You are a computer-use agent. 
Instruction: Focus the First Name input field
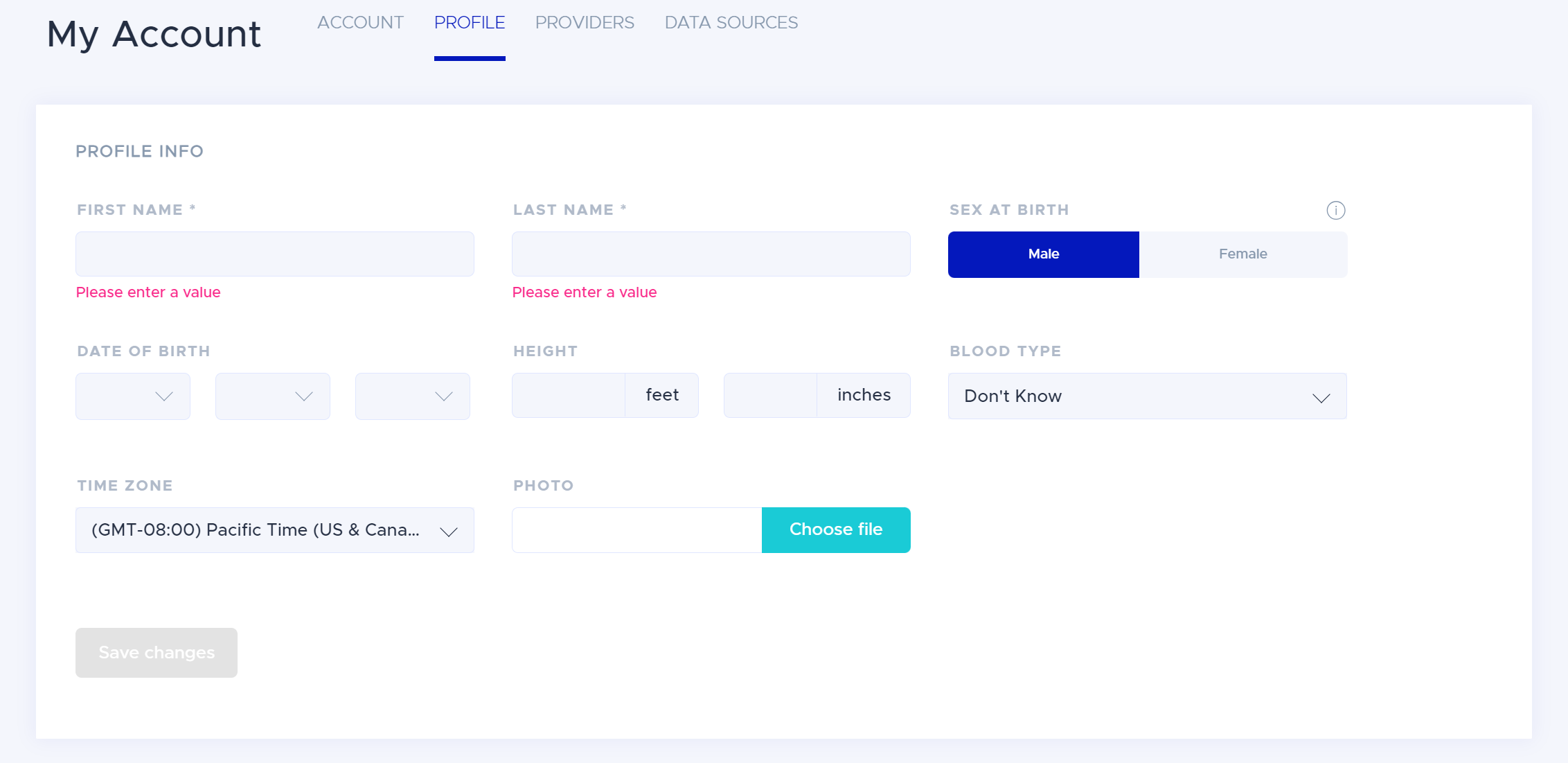tap(274, 254)
